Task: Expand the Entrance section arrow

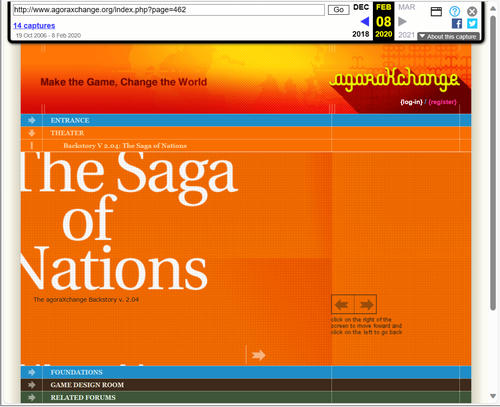Action: tap(32, 120)
